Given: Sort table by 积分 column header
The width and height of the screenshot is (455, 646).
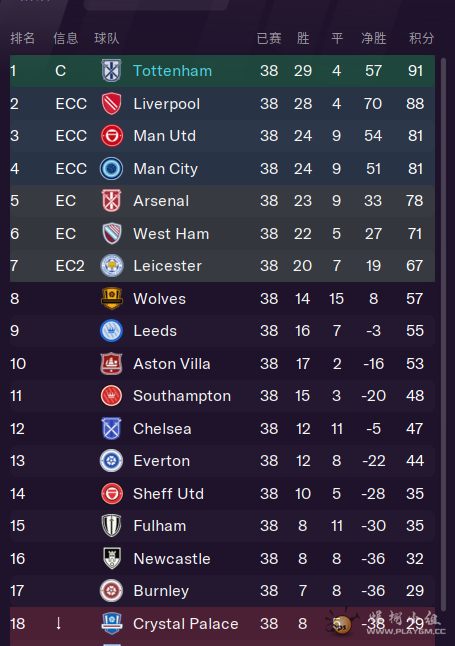Looking at the screenshot, I should 421,38.
